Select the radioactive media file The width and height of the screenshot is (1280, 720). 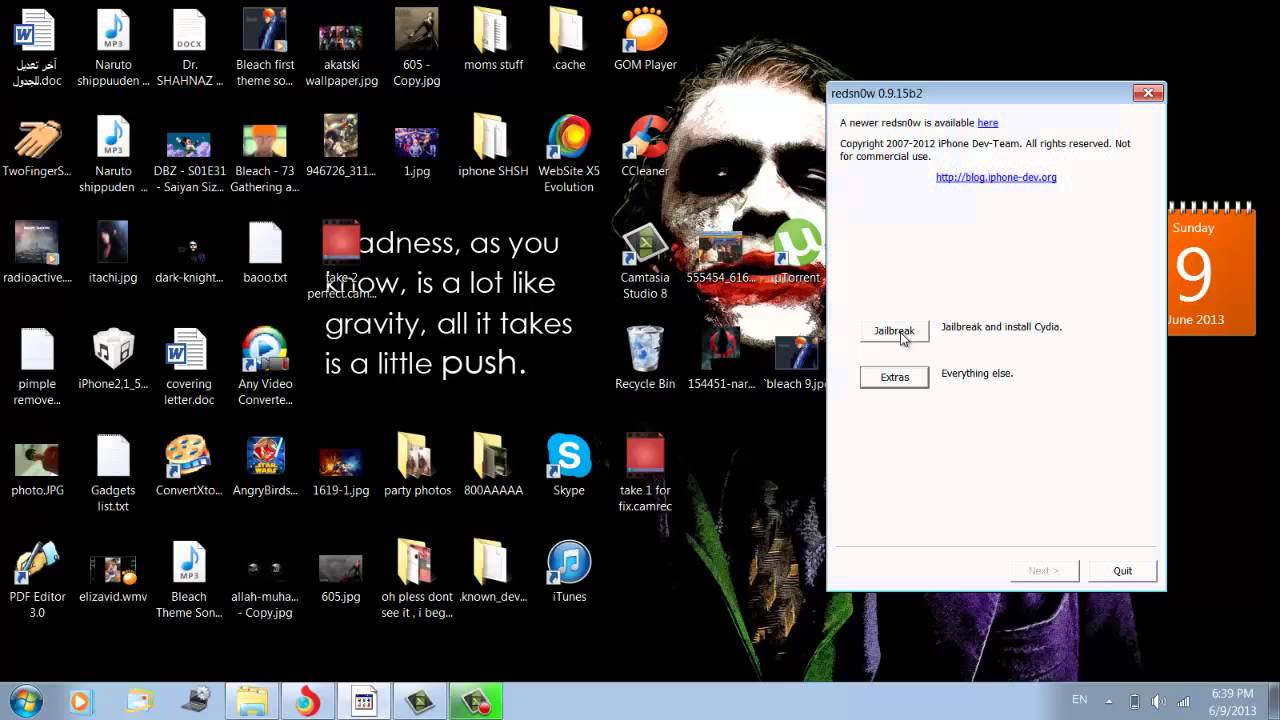(x=37, y=252)
